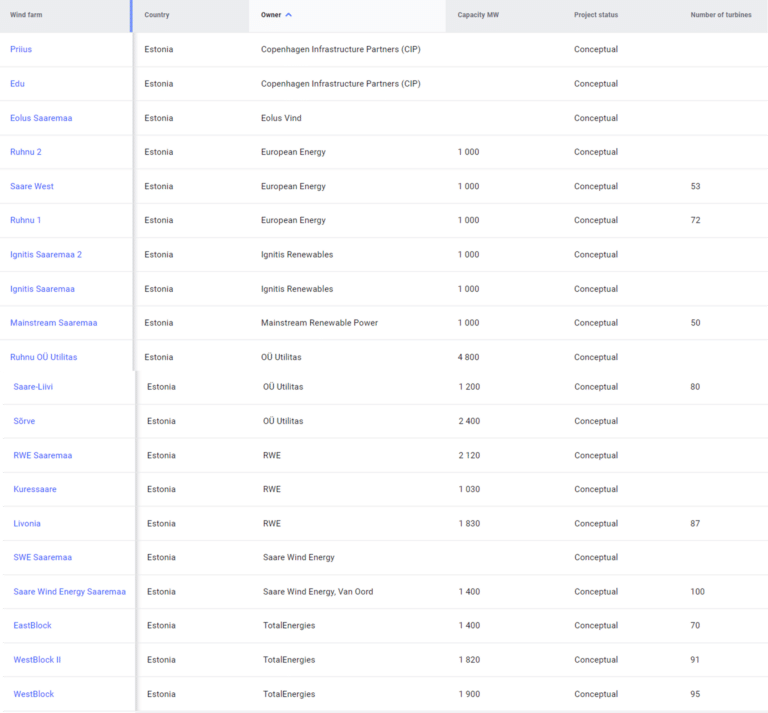
Task: Open the Livonia wind farm link
Action: pyautogui.click(x=27, y=523)
